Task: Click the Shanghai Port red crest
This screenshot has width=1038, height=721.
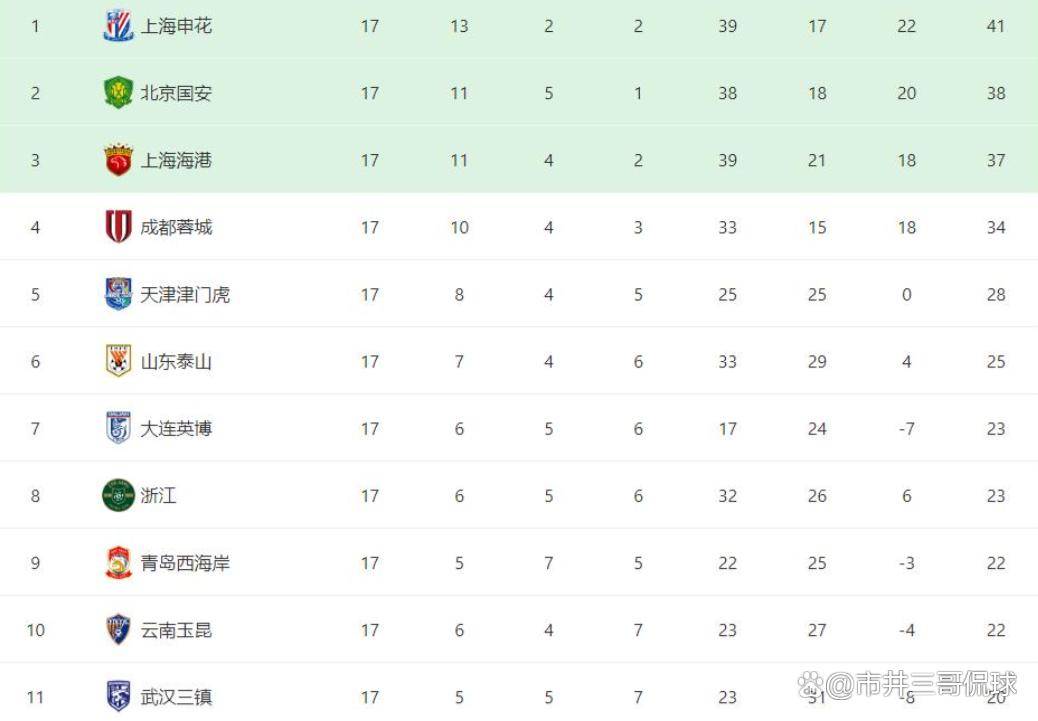Action: point(118,160)
